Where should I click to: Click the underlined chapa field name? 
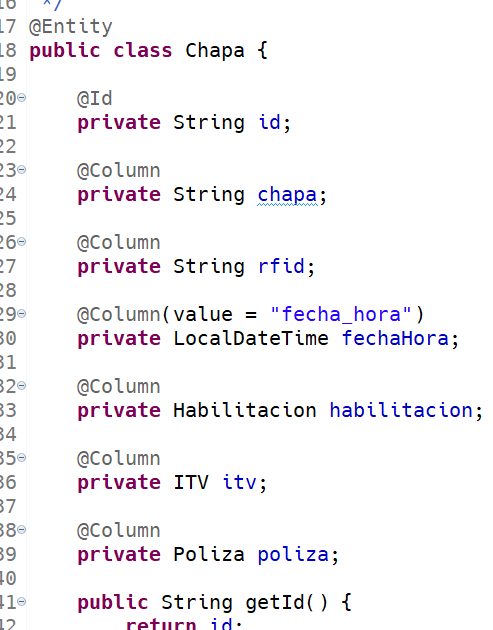click(287, 195)
